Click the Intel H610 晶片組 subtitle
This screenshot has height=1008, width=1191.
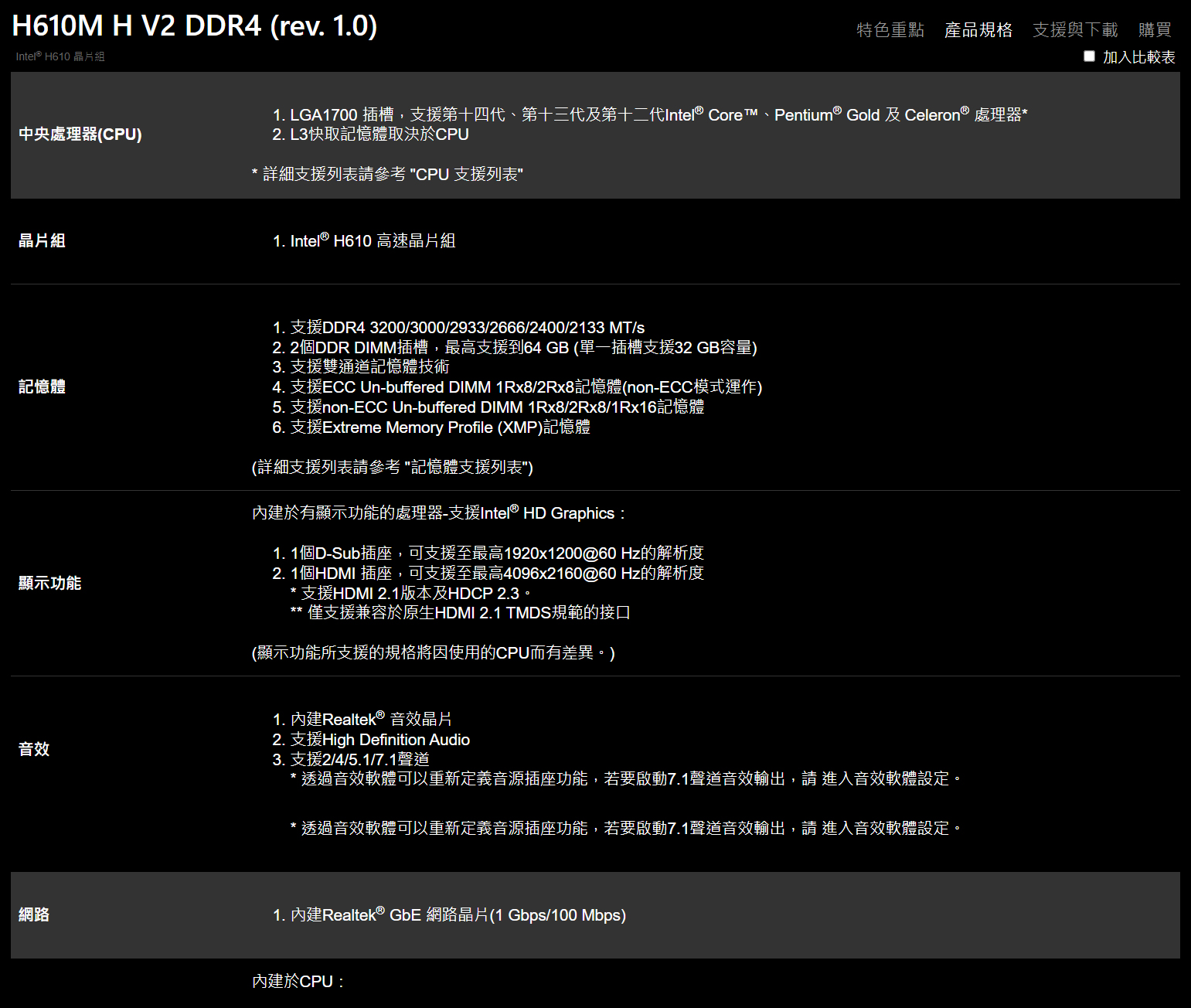tap(60, 56)
